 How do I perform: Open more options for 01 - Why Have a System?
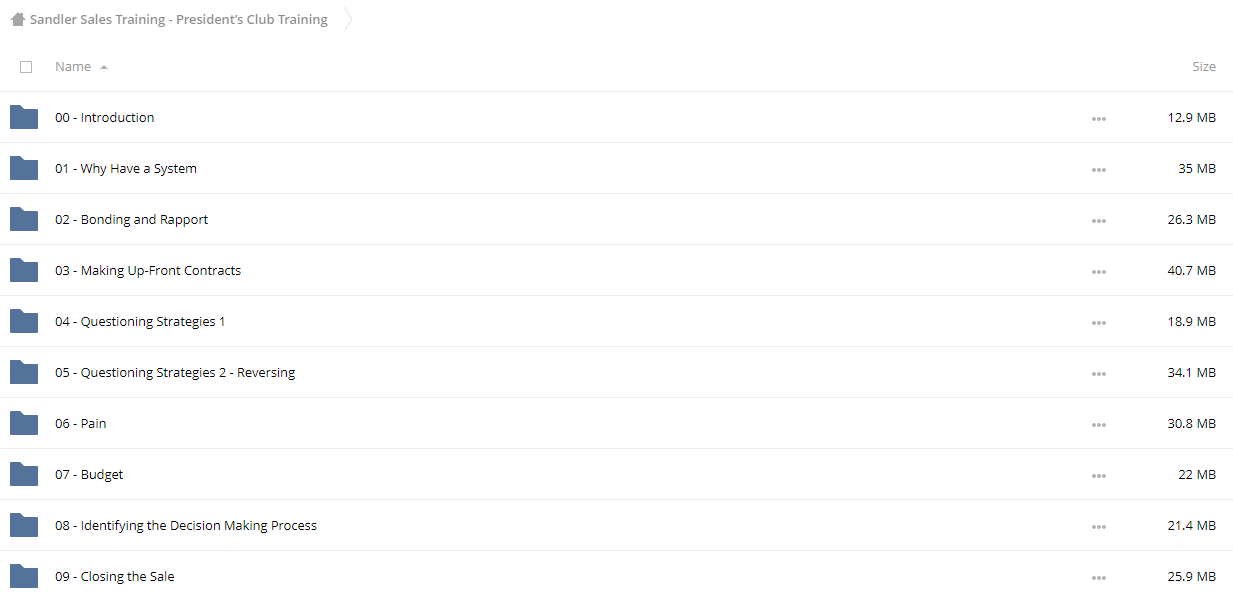[x=1099, y=170]
